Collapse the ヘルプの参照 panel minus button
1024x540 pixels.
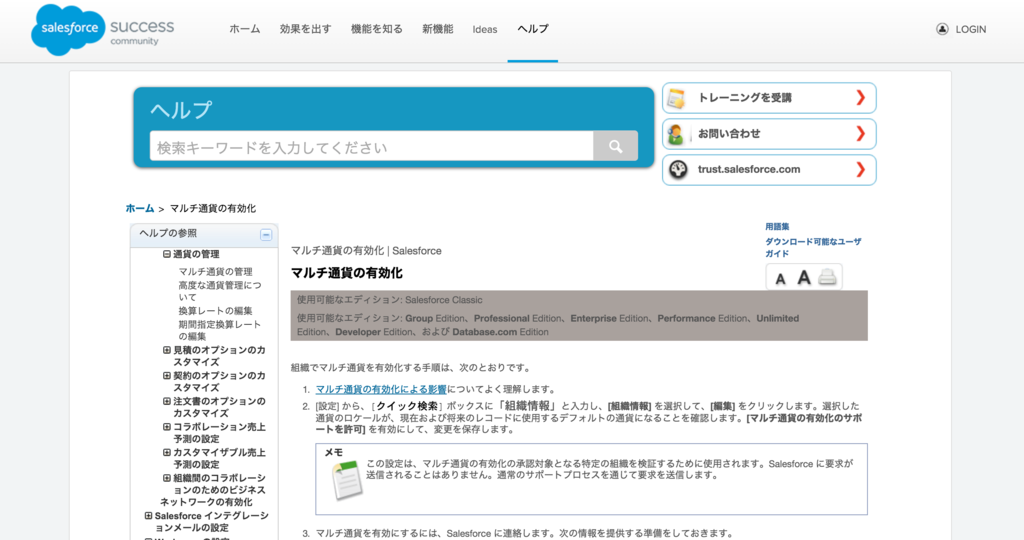coord(266,234)
